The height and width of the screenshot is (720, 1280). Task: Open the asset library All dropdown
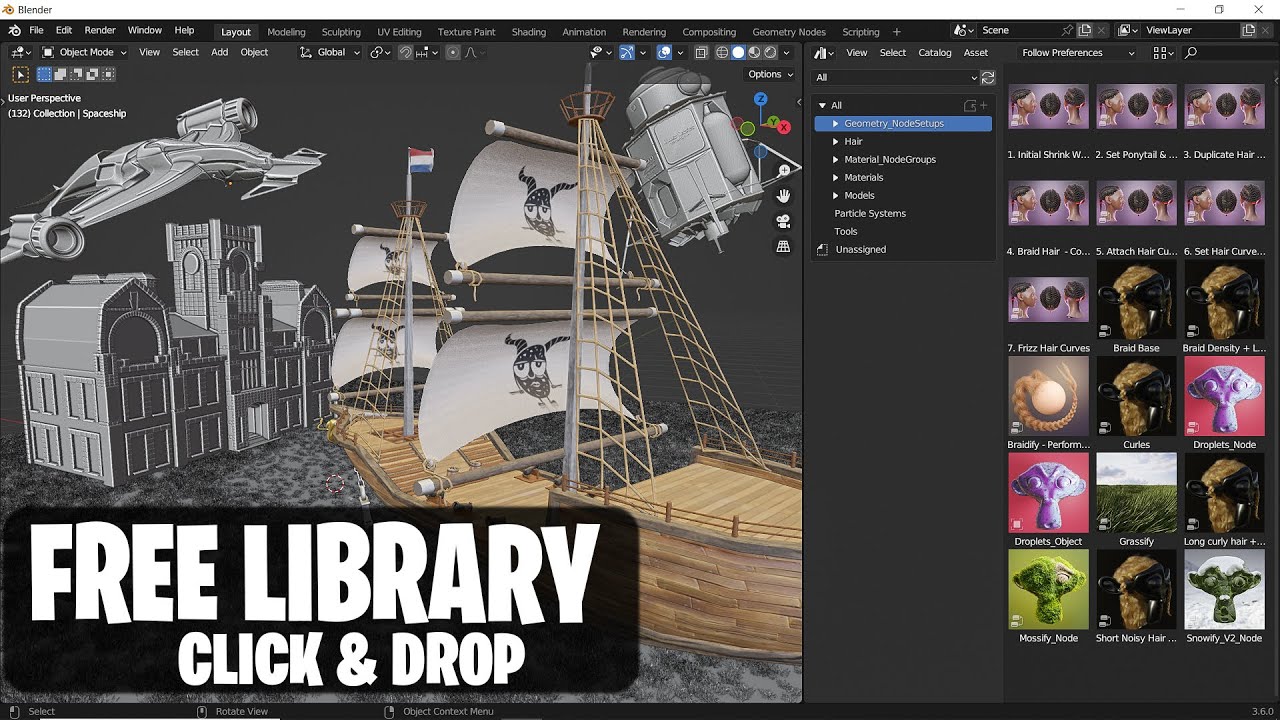(896, 77)
